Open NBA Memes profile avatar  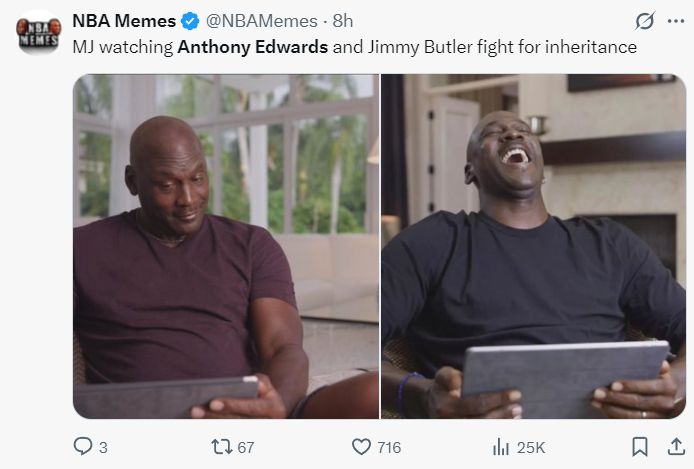point(39,32)
